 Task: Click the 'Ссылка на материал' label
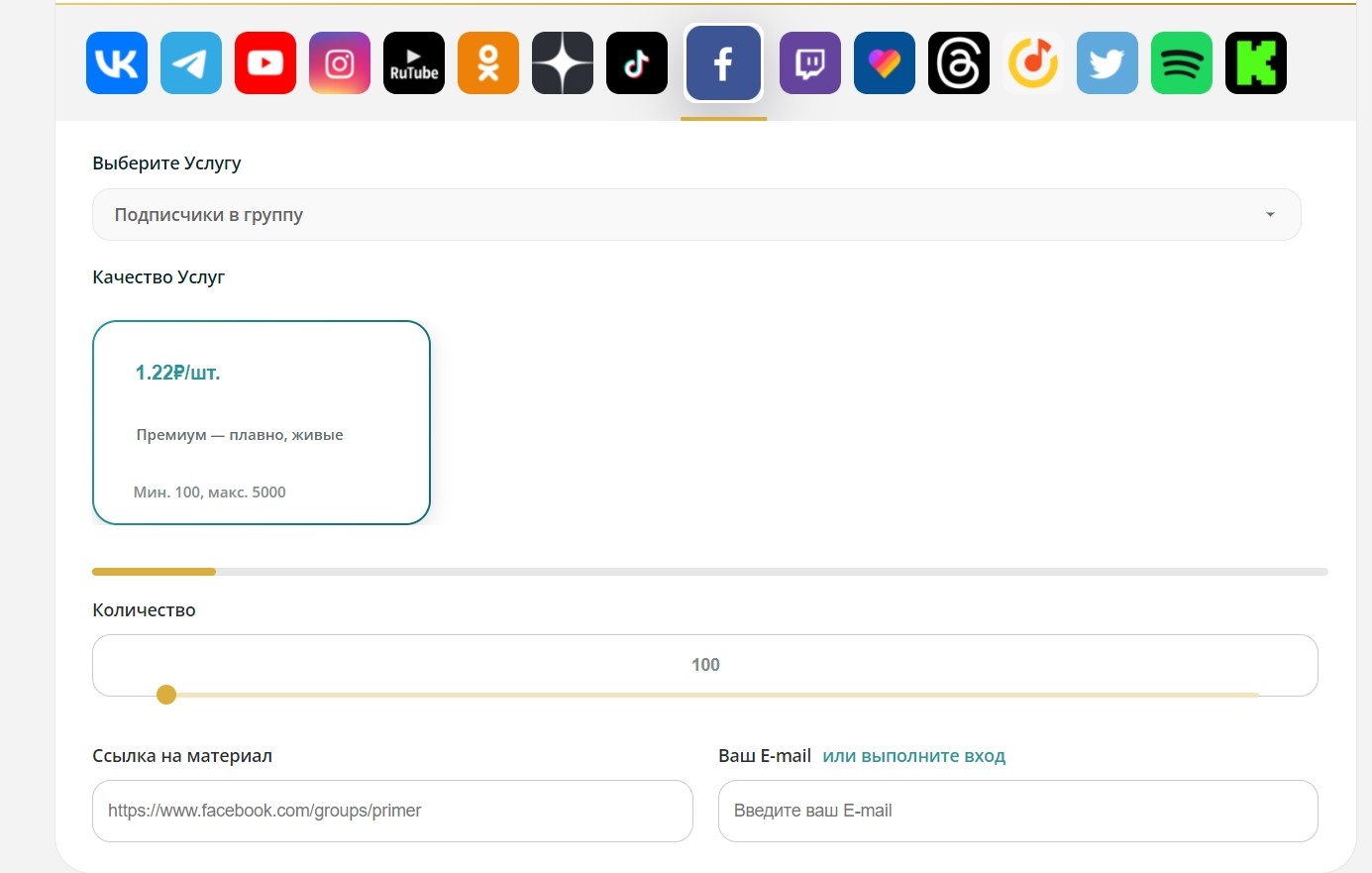point(182,756)
